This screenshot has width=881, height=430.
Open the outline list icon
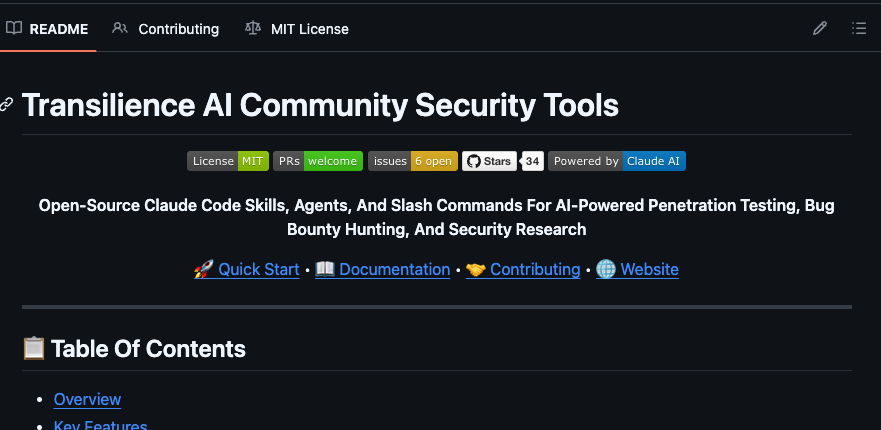point(859,28)
